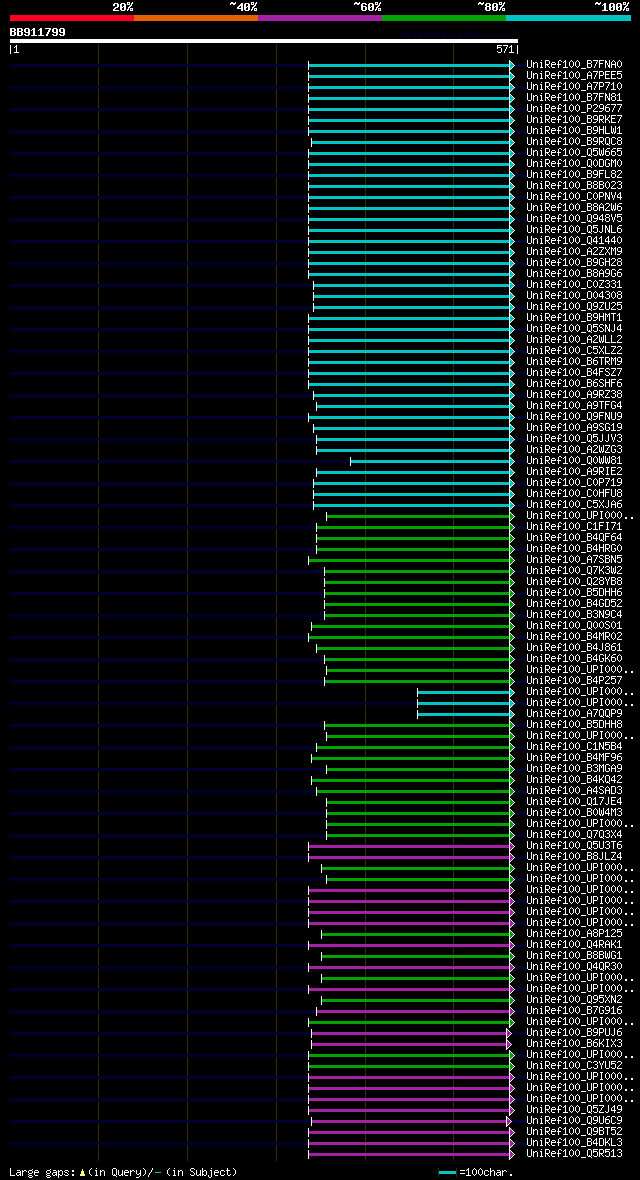640x1180 pixels.
Task: Select UniRef100_C3YU52 hit label
Action: [574, 1066]
